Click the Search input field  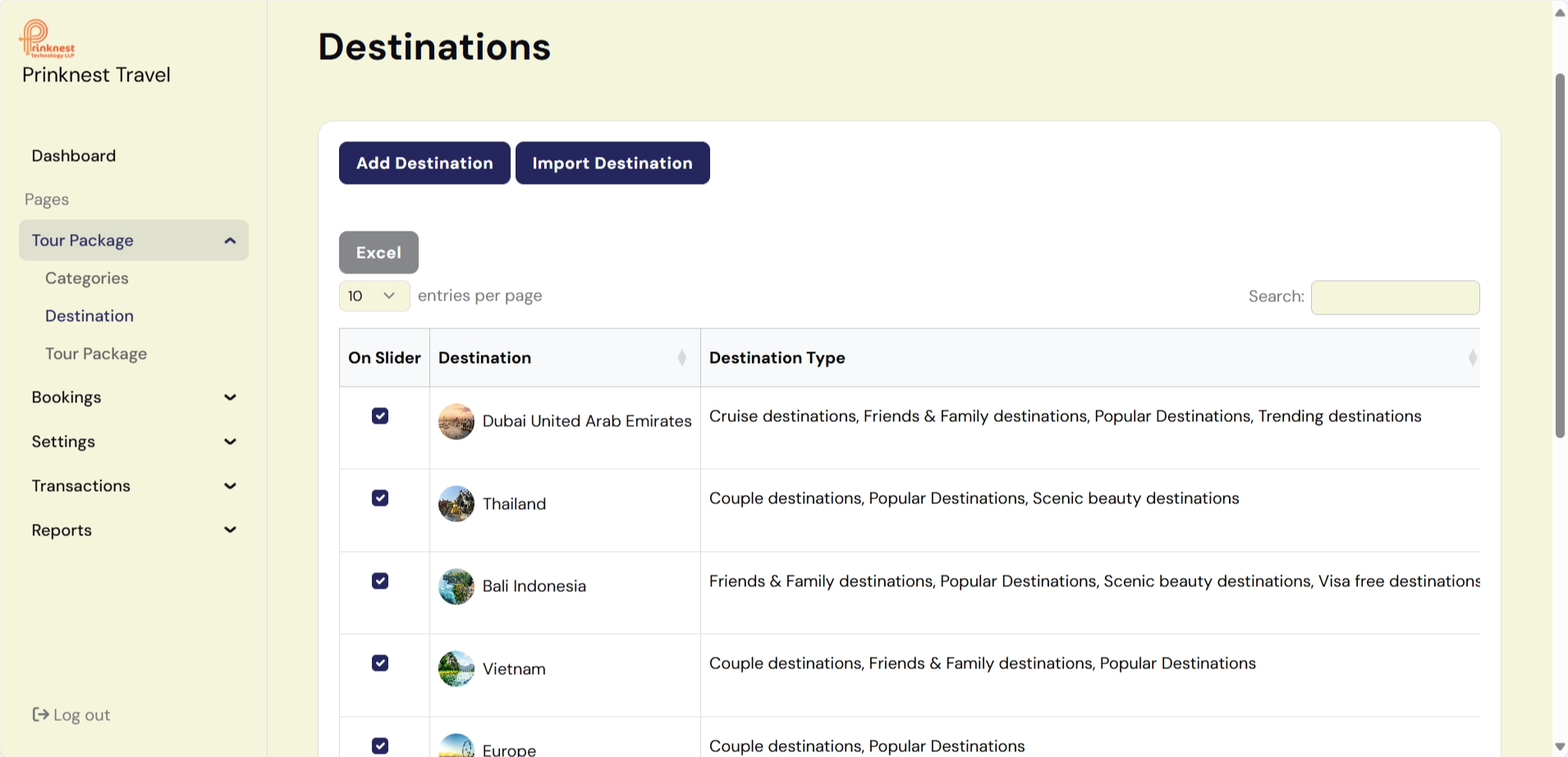click(x=1395, y=297)
